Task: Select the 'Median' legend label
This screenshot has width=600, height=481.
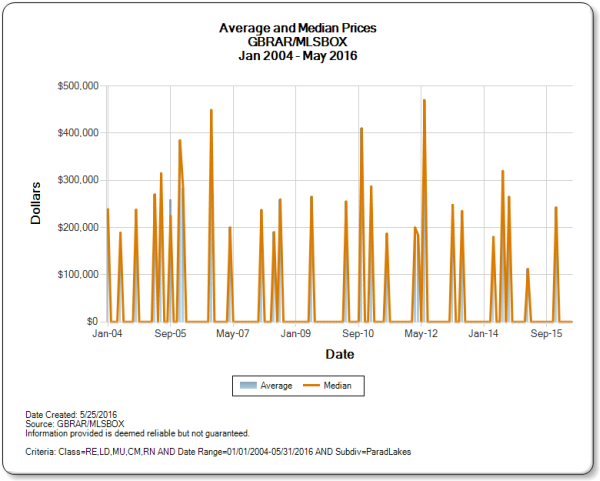Action: point(338,385)
